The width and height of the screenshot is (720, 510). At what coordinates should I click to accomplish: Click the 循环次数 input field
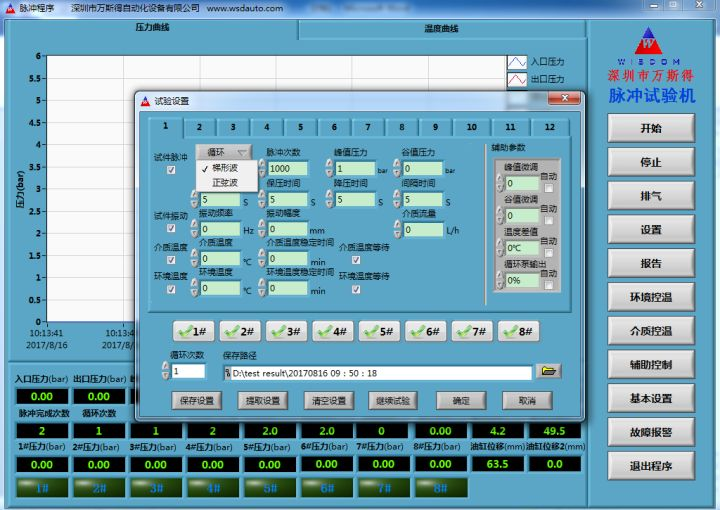(188, 371)
